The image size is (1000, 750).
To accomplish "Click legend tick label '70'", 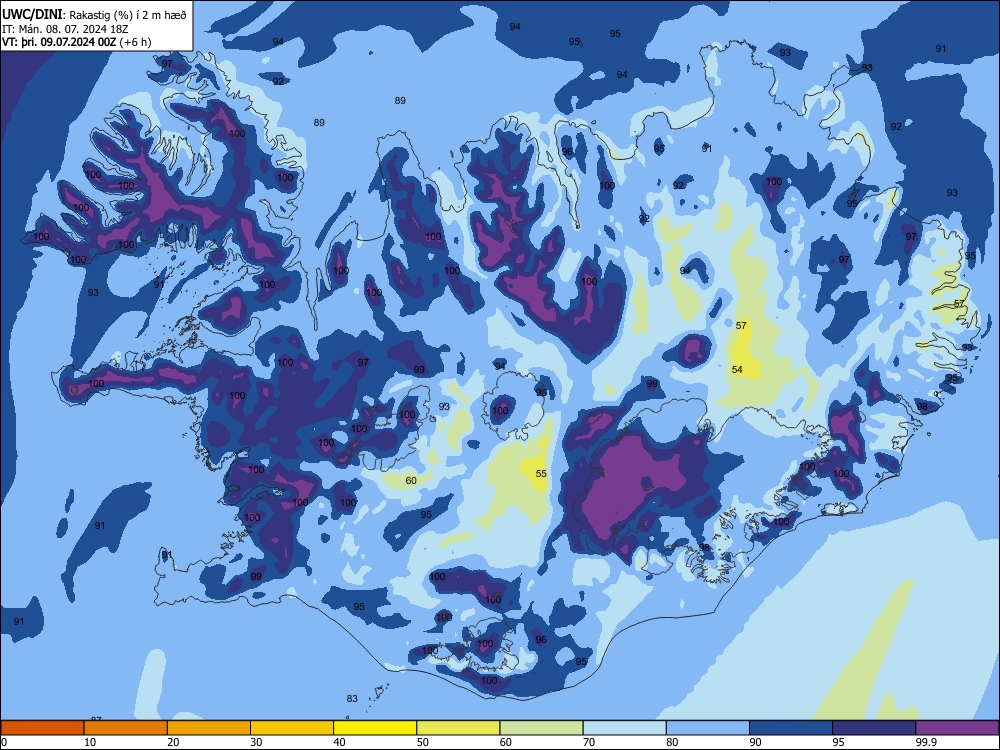I will (589, 742).
